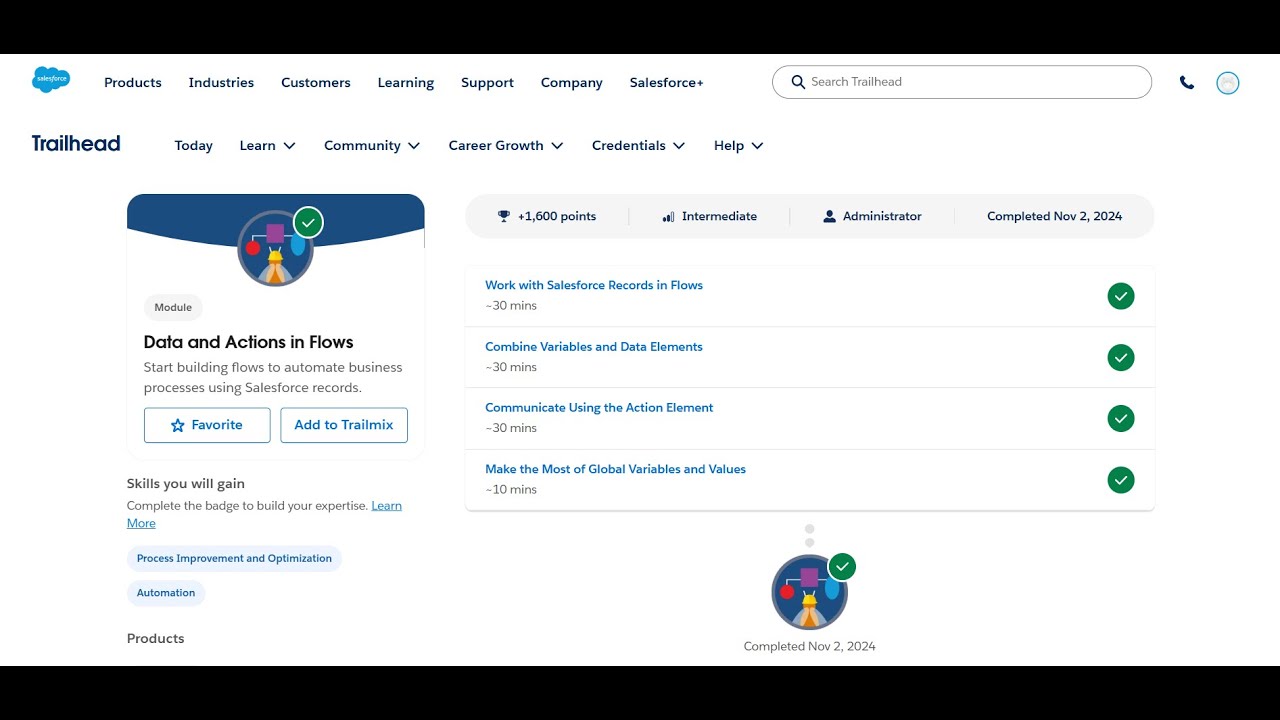The height and width of the screenshot is (720, 1280).
Task: Click the Data and Actions in Flows title
Action: [x=248, y=342]
